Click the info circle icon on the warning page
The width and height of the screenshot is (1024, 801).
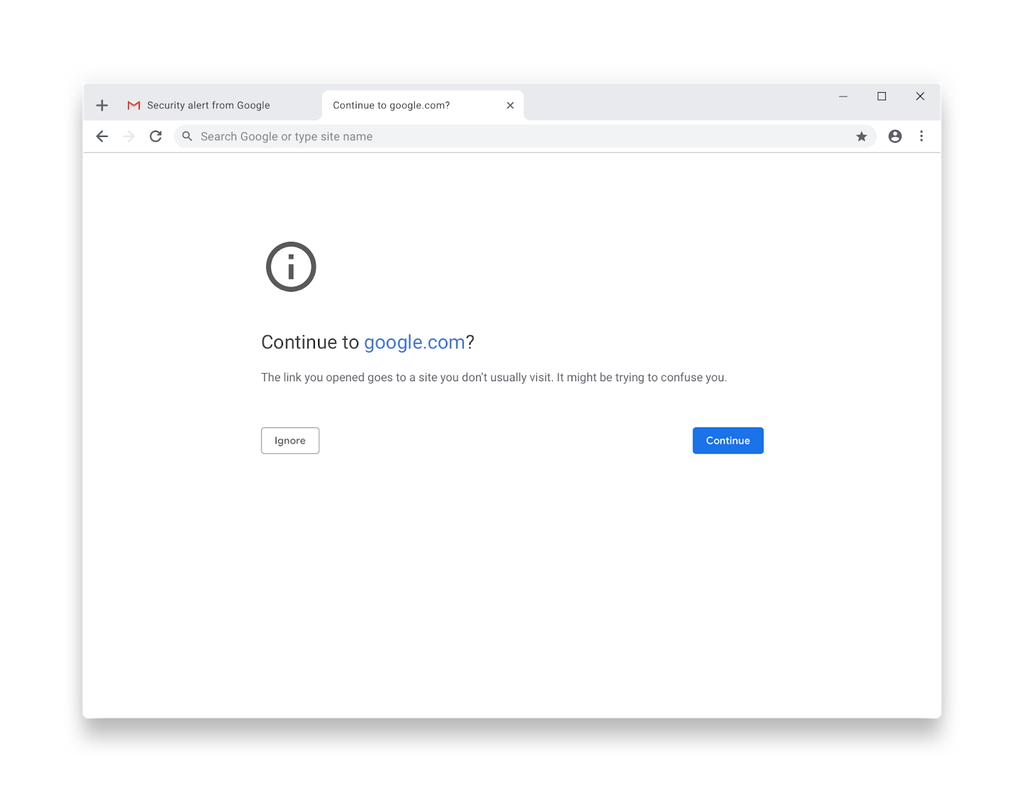point(290,266)
